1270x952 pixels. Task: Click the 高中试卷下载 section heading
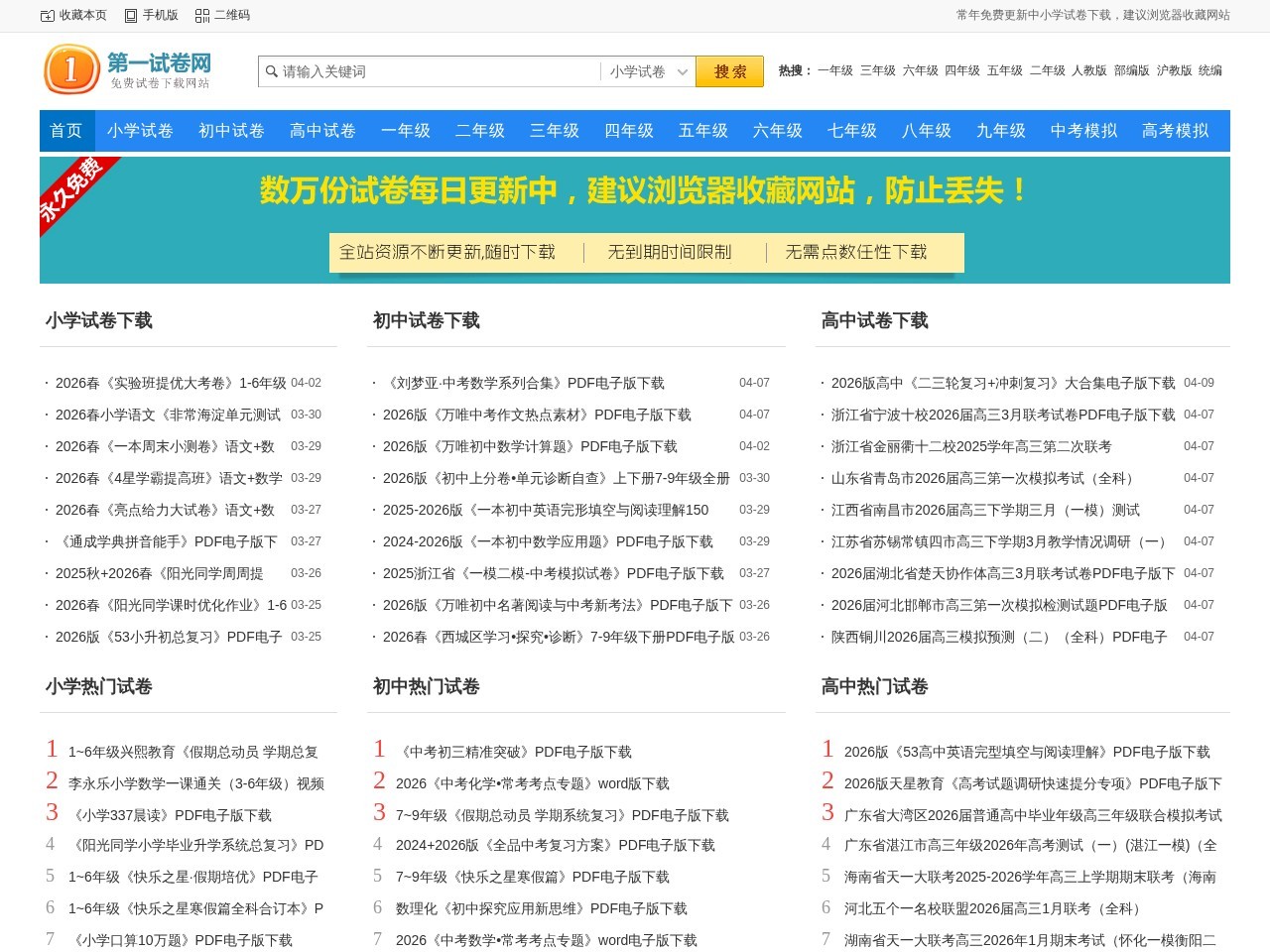pos(874,320)
